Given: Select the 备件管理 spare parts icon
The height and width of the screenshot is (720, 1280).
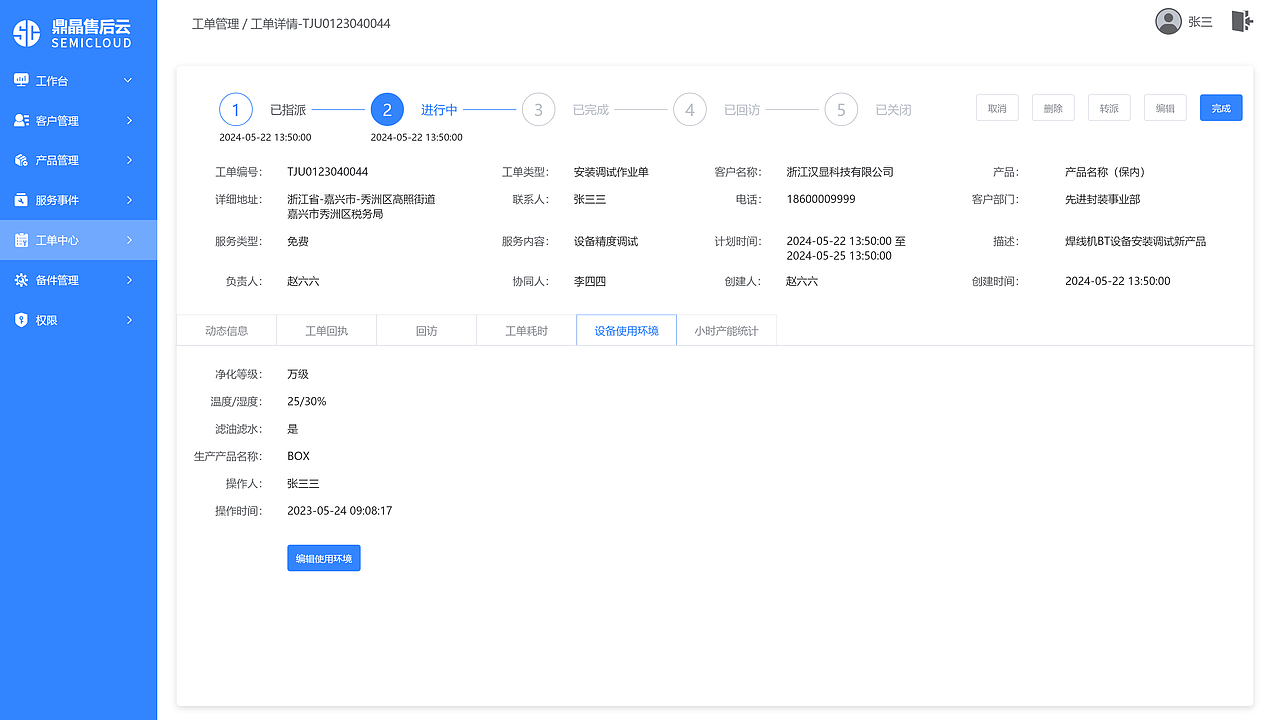Looking at the screenshot, I should (x=21, y=280).
